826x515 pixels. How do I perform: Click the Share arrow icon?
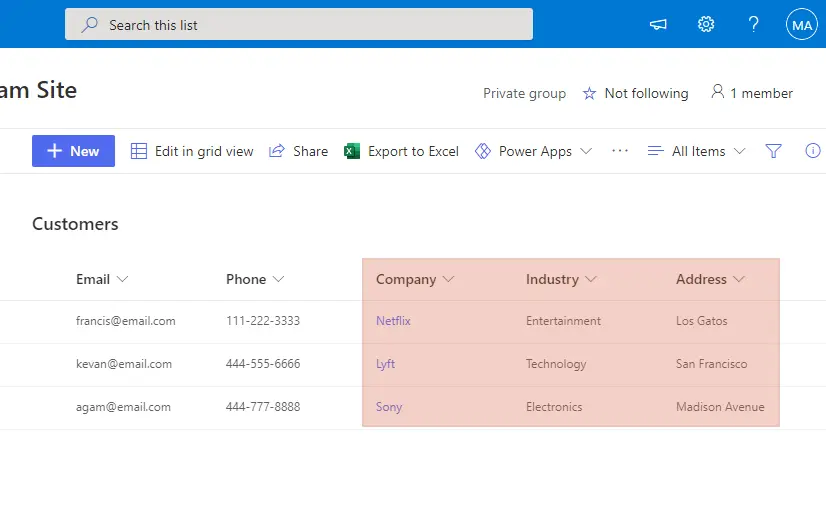point(277,151)
